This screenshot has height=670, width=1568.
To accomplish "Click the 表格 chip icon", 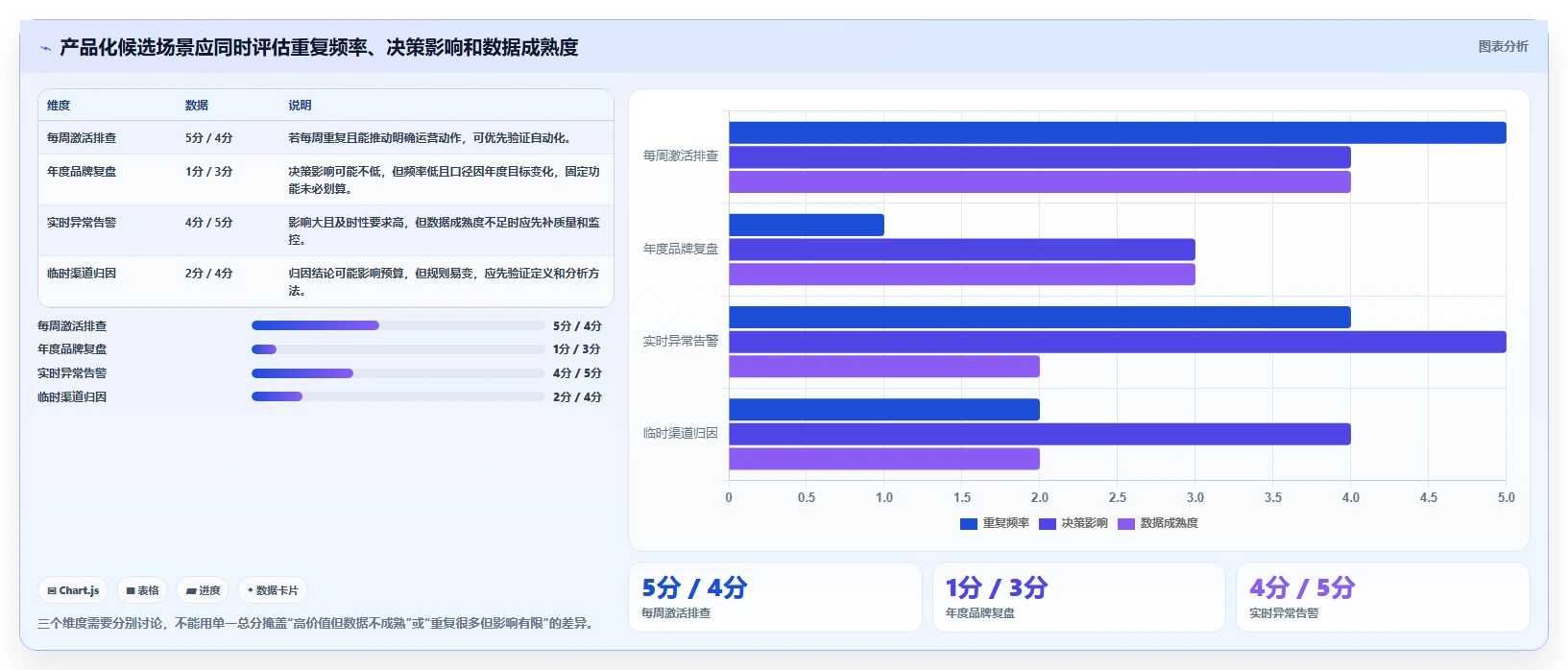I will coord(131,591).
